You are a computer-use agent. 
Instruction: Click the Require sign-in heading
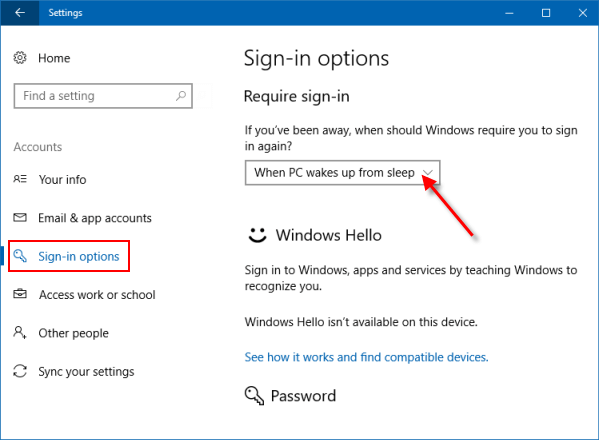coord(296,96)
